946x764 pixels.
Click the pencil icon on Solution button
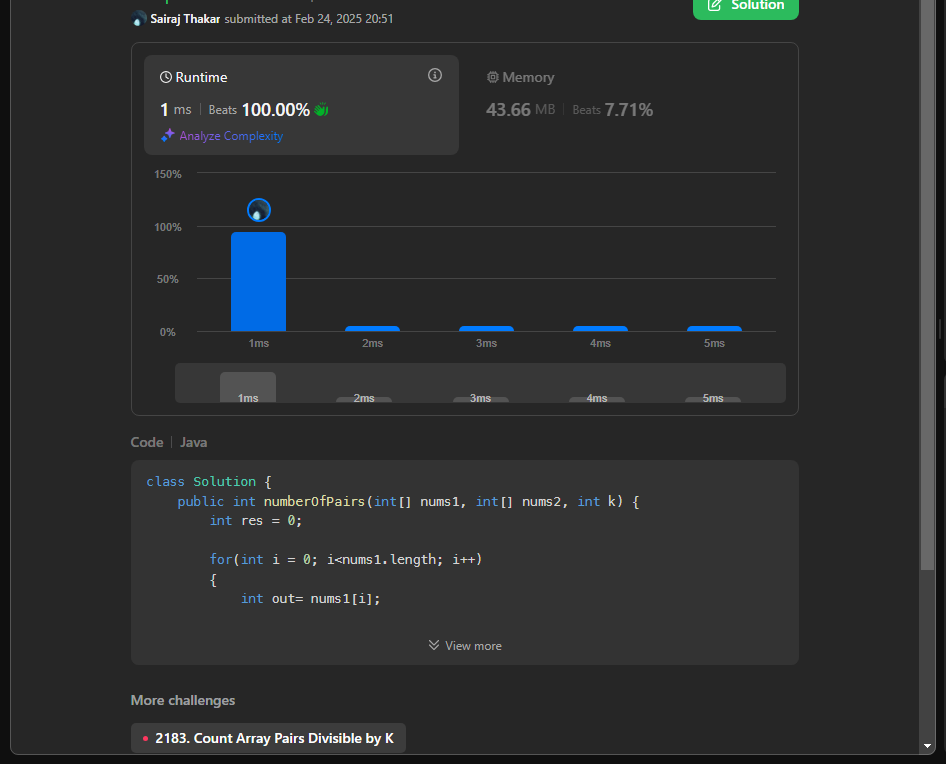[715, 5]
